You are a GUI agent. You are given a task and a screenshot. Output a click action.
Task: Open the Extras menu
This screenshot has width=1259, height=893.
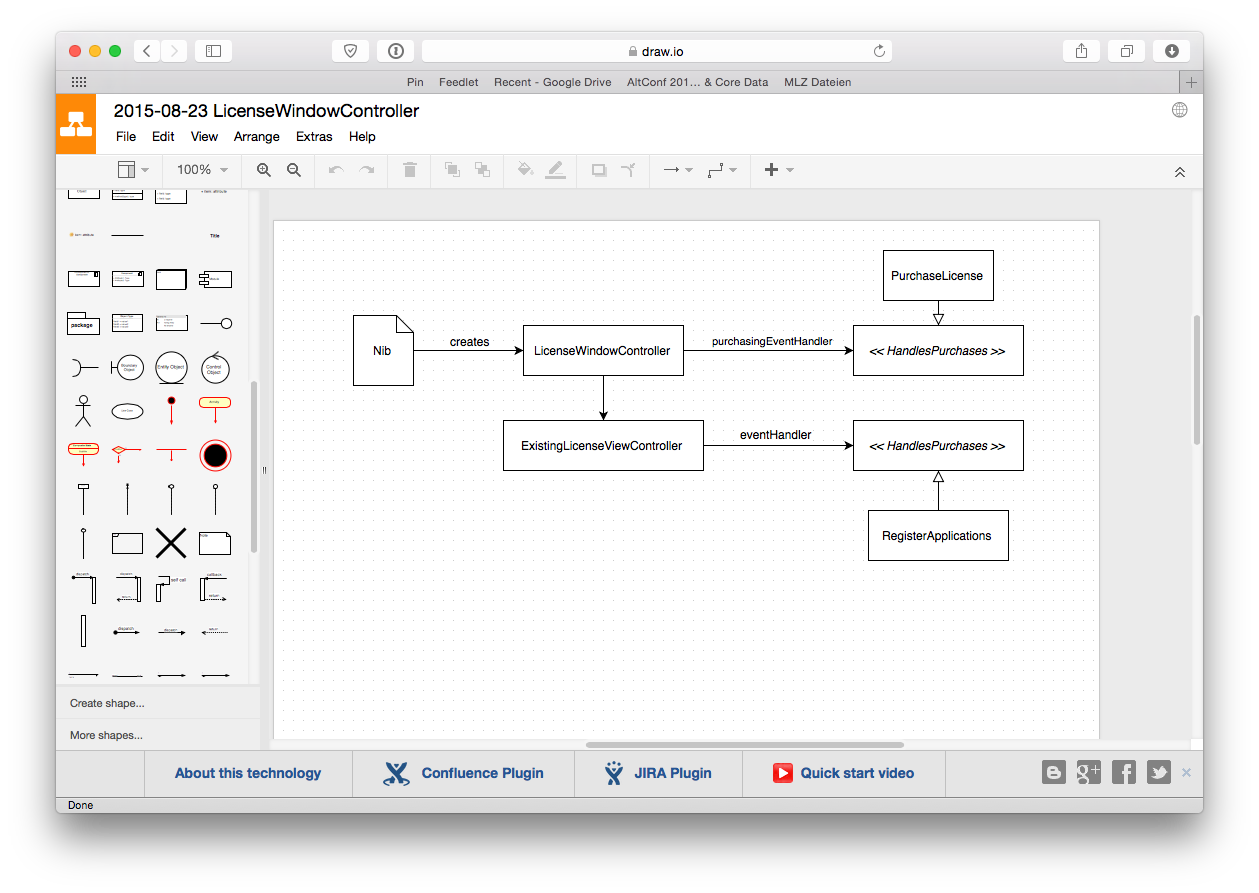(x=314, y=136)
